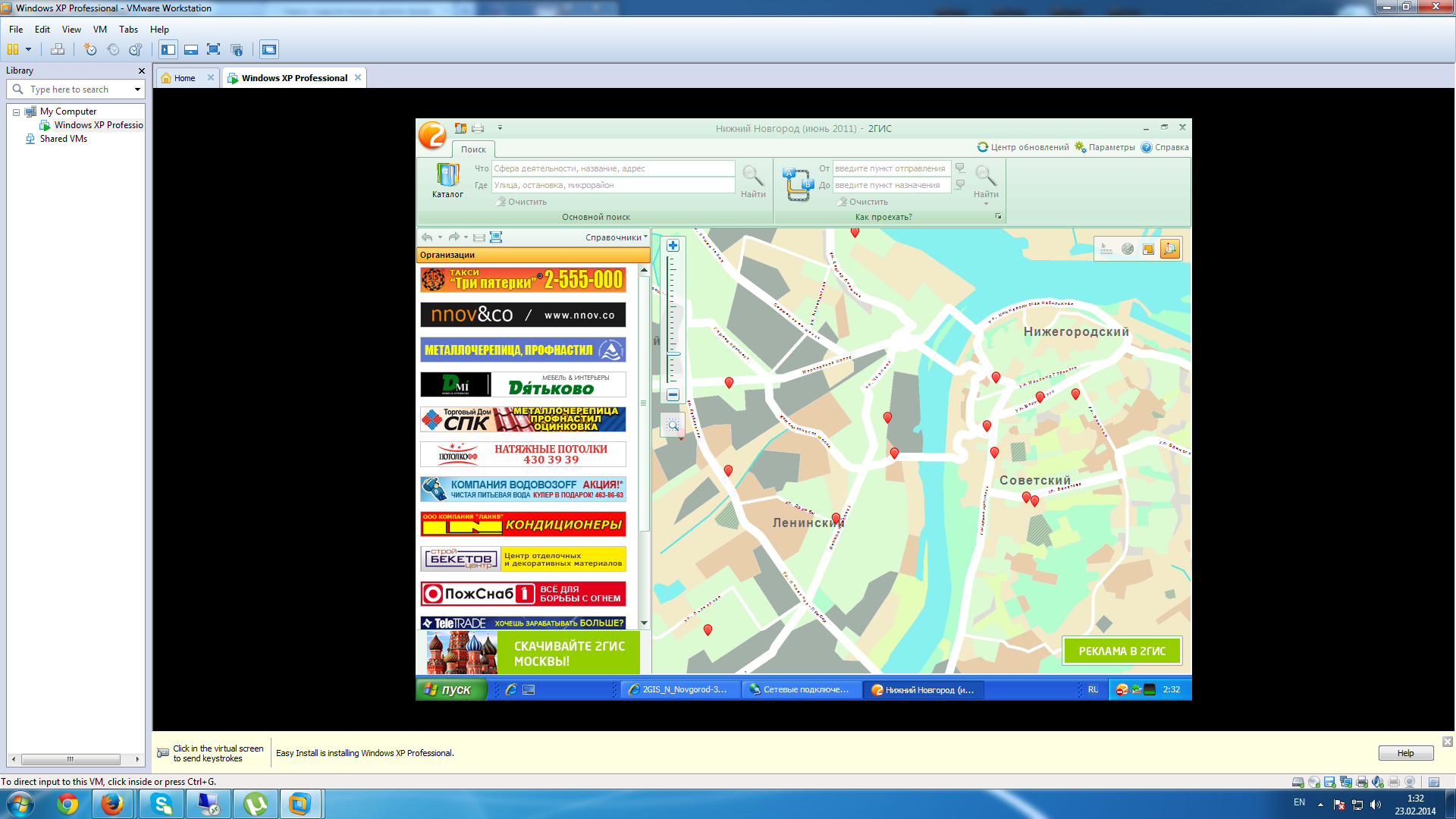Click the forward arrow in directory panel
Image resolution: width=1456 pixels, height=819 pixels.
tap(453, 237)
